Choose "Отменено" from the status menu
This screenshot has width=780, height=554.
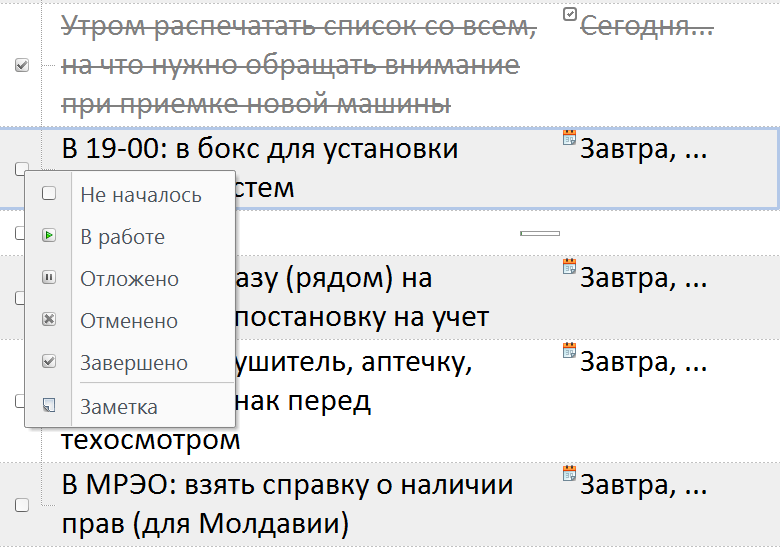click(129, 321)
